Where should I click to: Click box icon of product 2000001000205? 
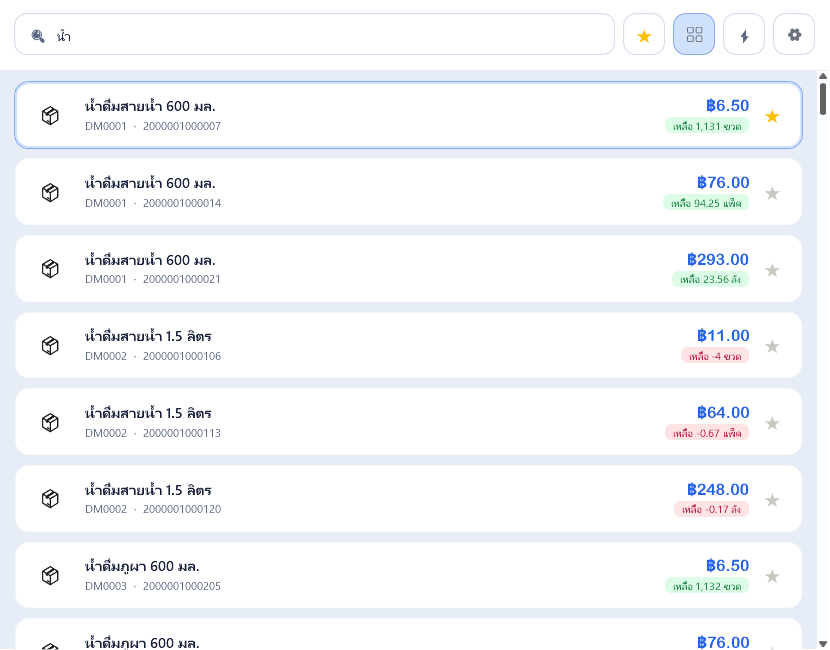pos(50,575)
